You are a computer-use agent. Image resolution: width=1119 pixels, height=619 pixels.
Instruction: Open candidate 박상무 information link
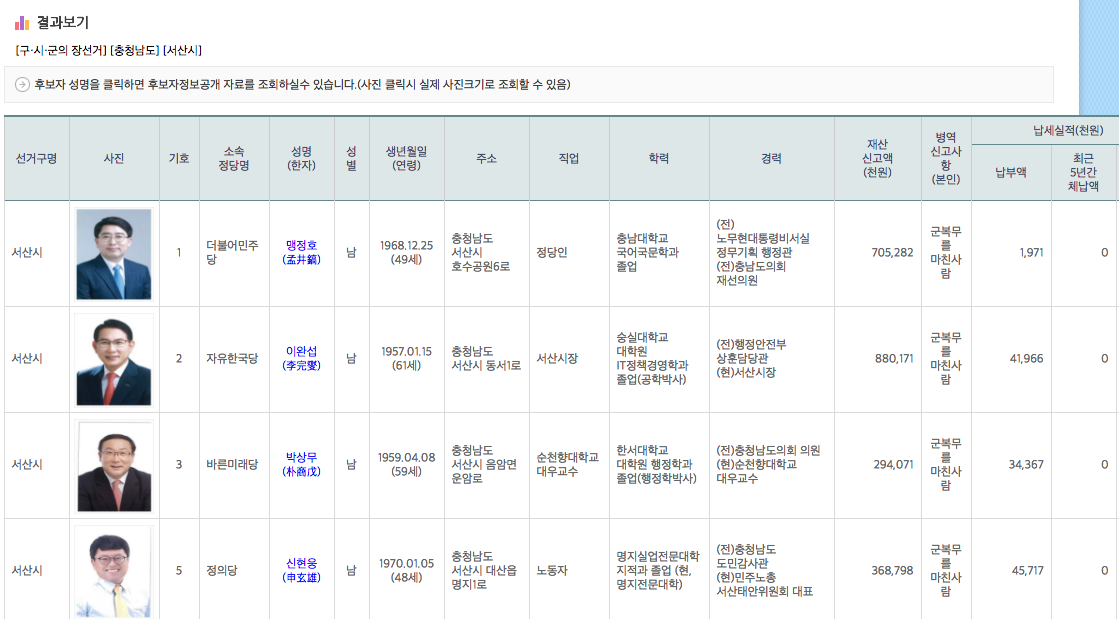coord(301,464)
